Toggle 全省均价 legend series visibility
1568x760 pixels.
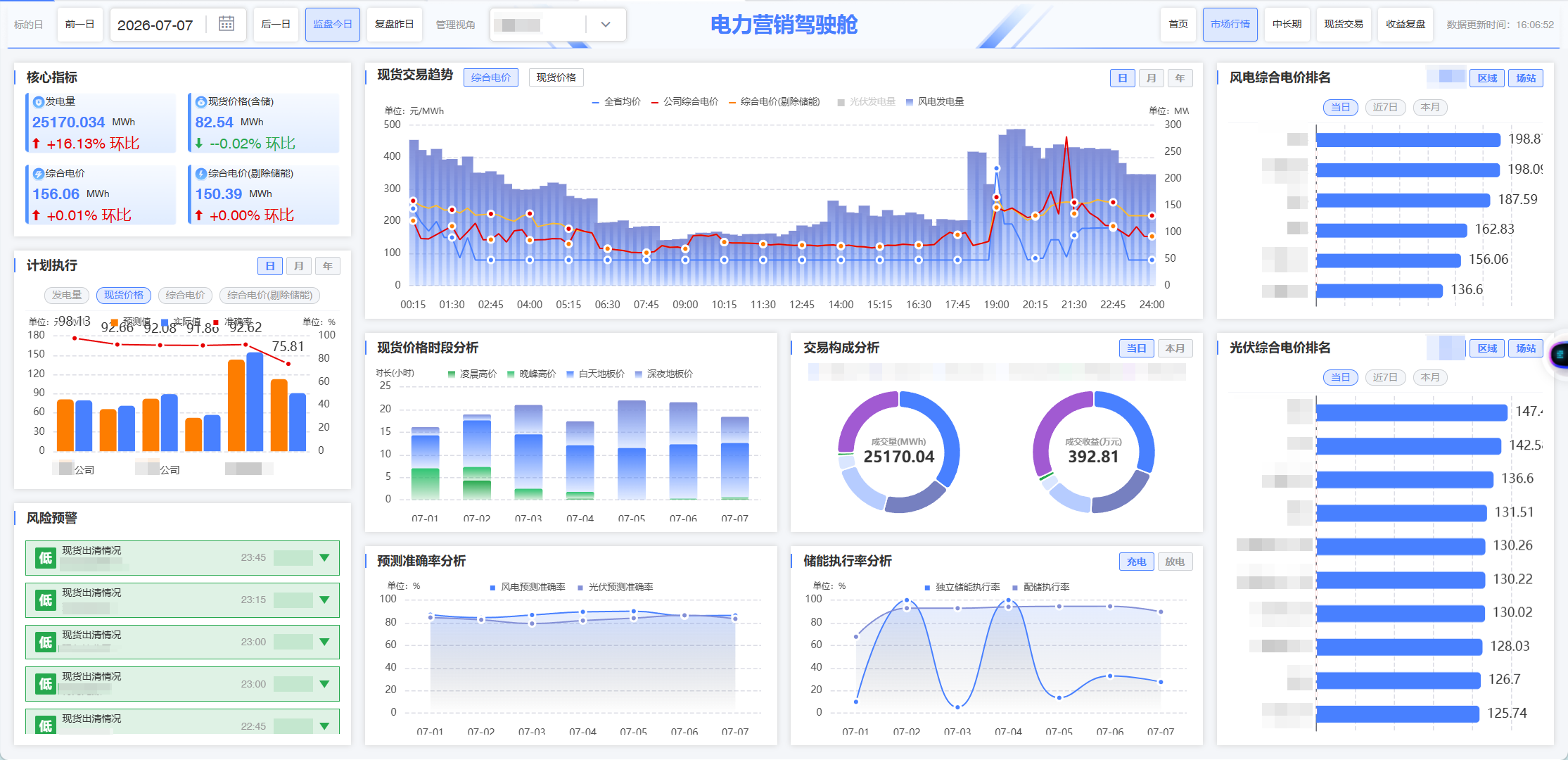[x=616, y=102]
